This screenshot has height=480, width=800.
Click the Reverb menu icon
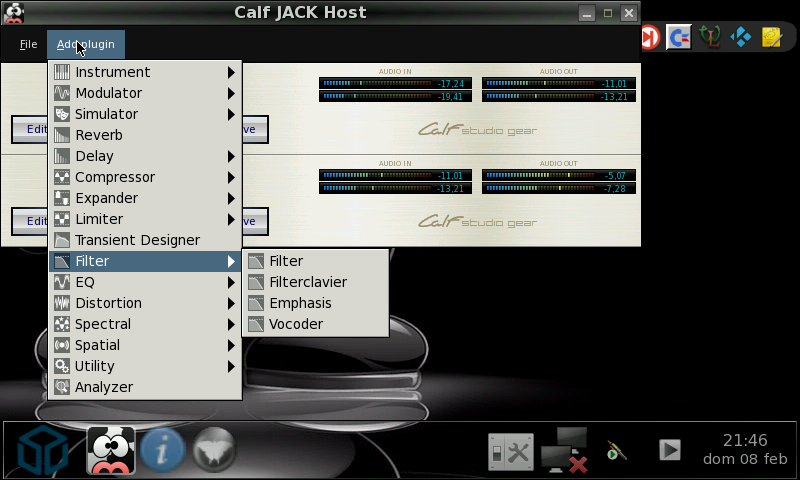point(62,135)
